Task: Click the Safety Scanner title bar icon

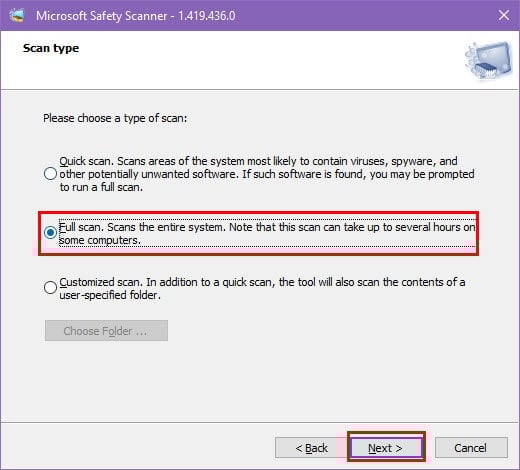Action: (x=17, y=15)
